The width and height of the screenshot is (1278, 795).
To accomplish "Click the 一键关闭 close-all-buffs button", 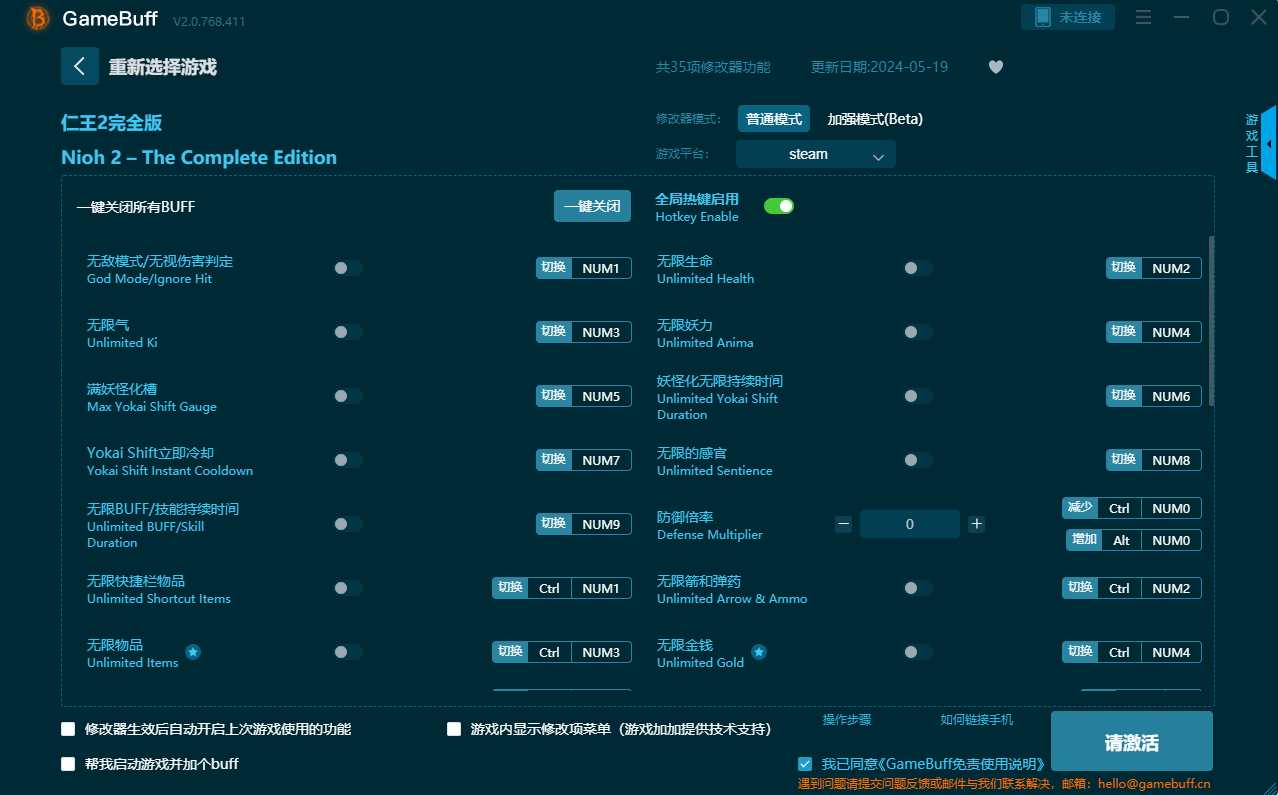I will coord(593,206).
